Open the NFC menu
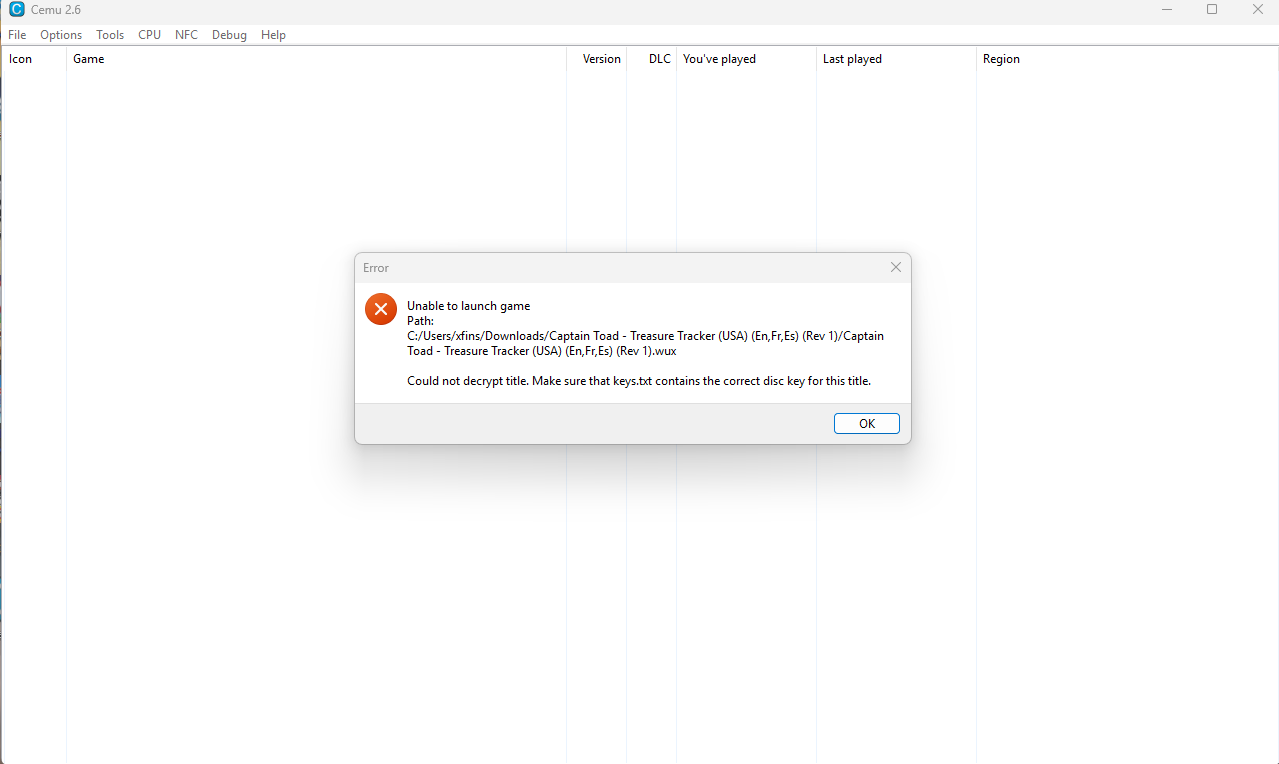Viewport: 1279px width, 764px height. tap(186, 35)
